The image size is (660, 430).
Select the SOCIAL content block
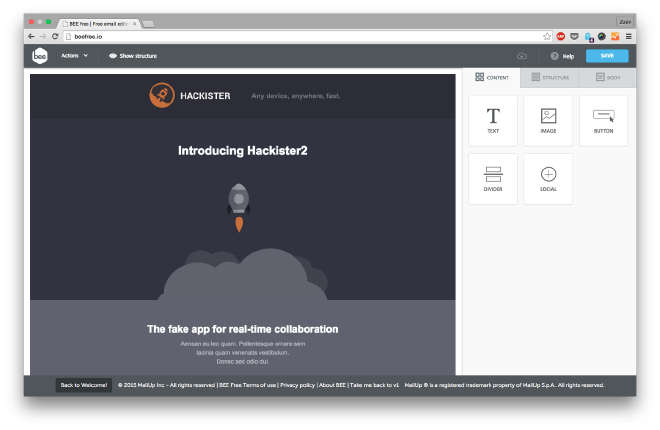pos(548,179)
